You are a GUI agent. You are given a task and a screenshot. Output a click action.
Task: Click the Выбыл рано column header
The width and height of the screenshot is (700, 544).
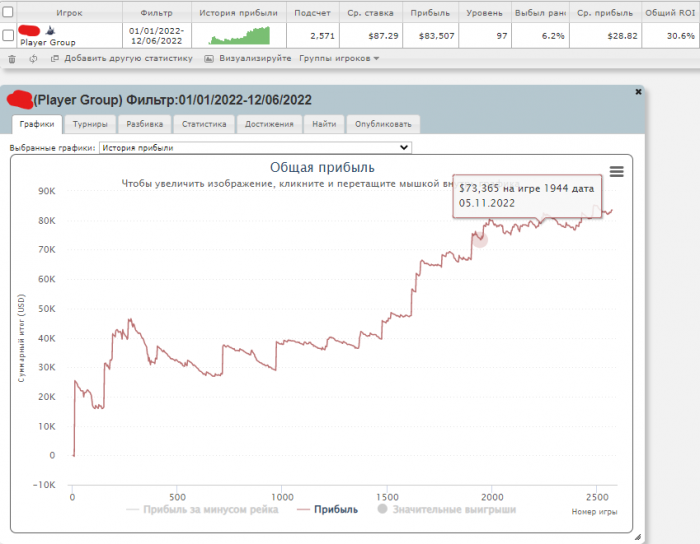coord(540,12)
